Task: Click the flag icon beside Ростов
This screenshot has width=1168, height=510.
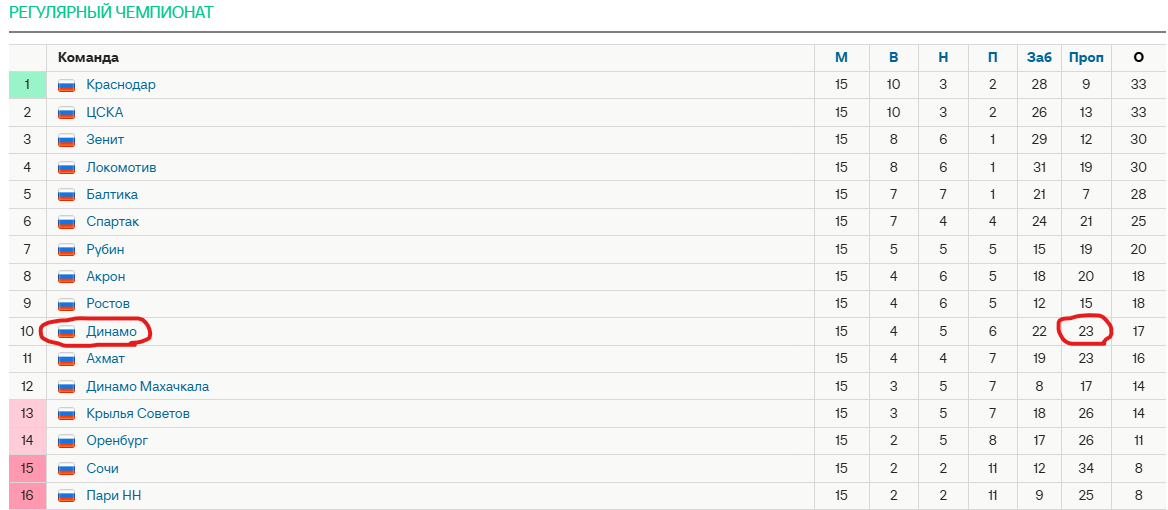Action: (67, 304)
